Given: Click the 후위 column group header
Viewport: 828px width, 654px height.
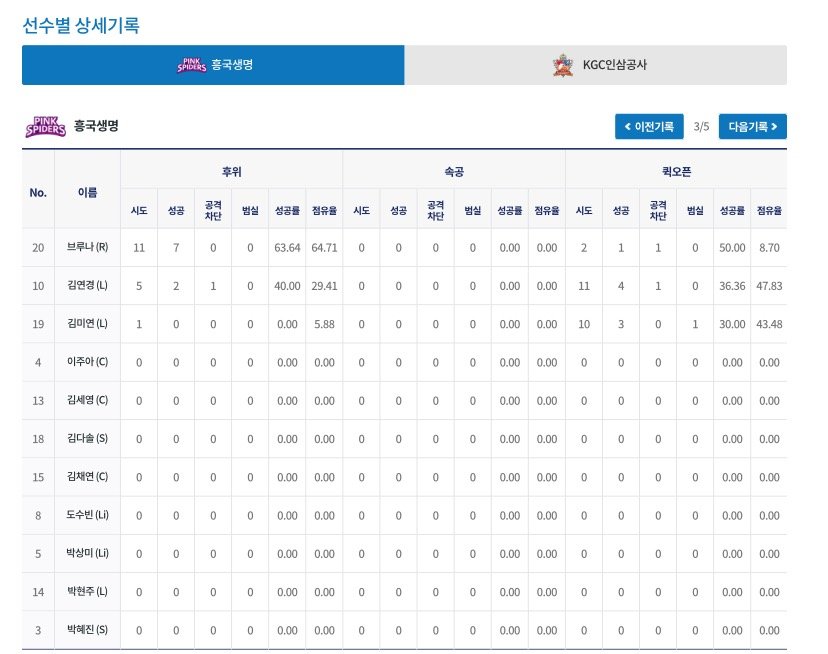Looking at the screenshot, I should pos(231,172).
